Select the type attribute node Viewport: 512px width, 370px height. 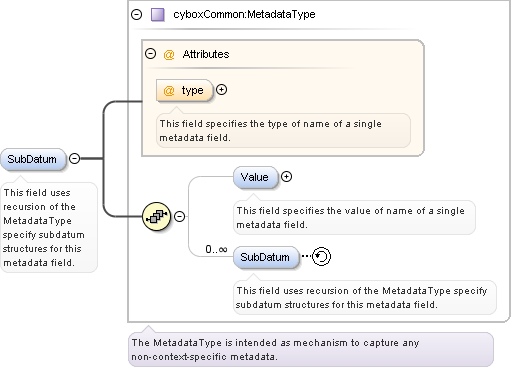[184, 90]
